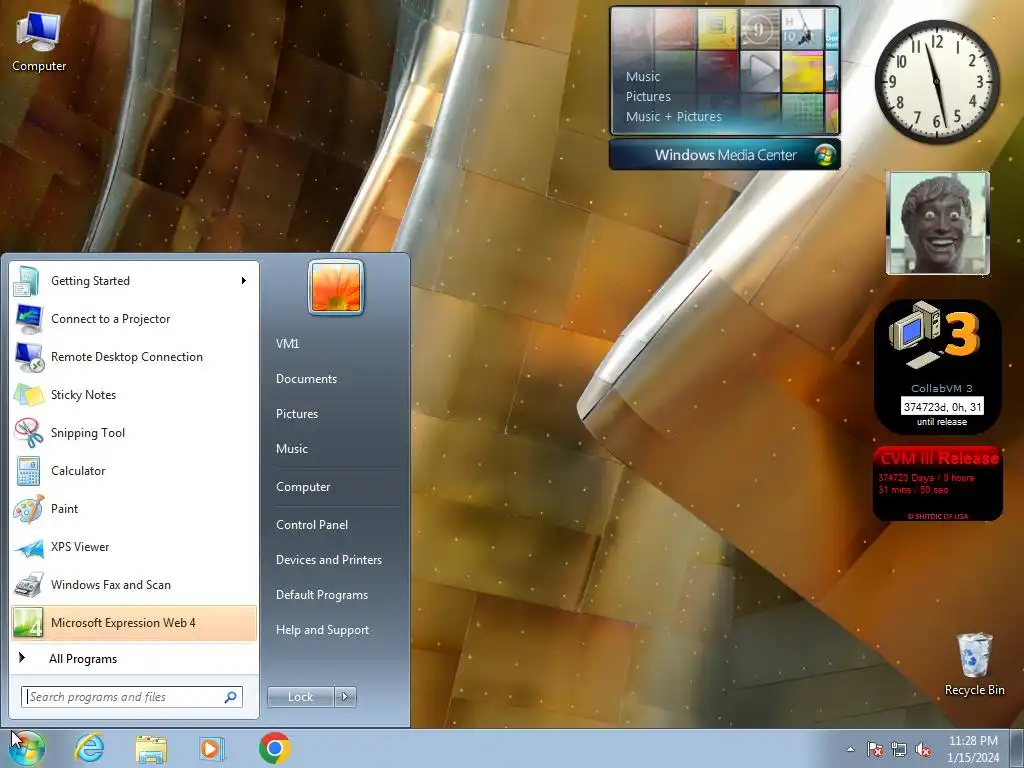Click the search magnifier icon
1024x768 pixels.
(x=231, y=697)
